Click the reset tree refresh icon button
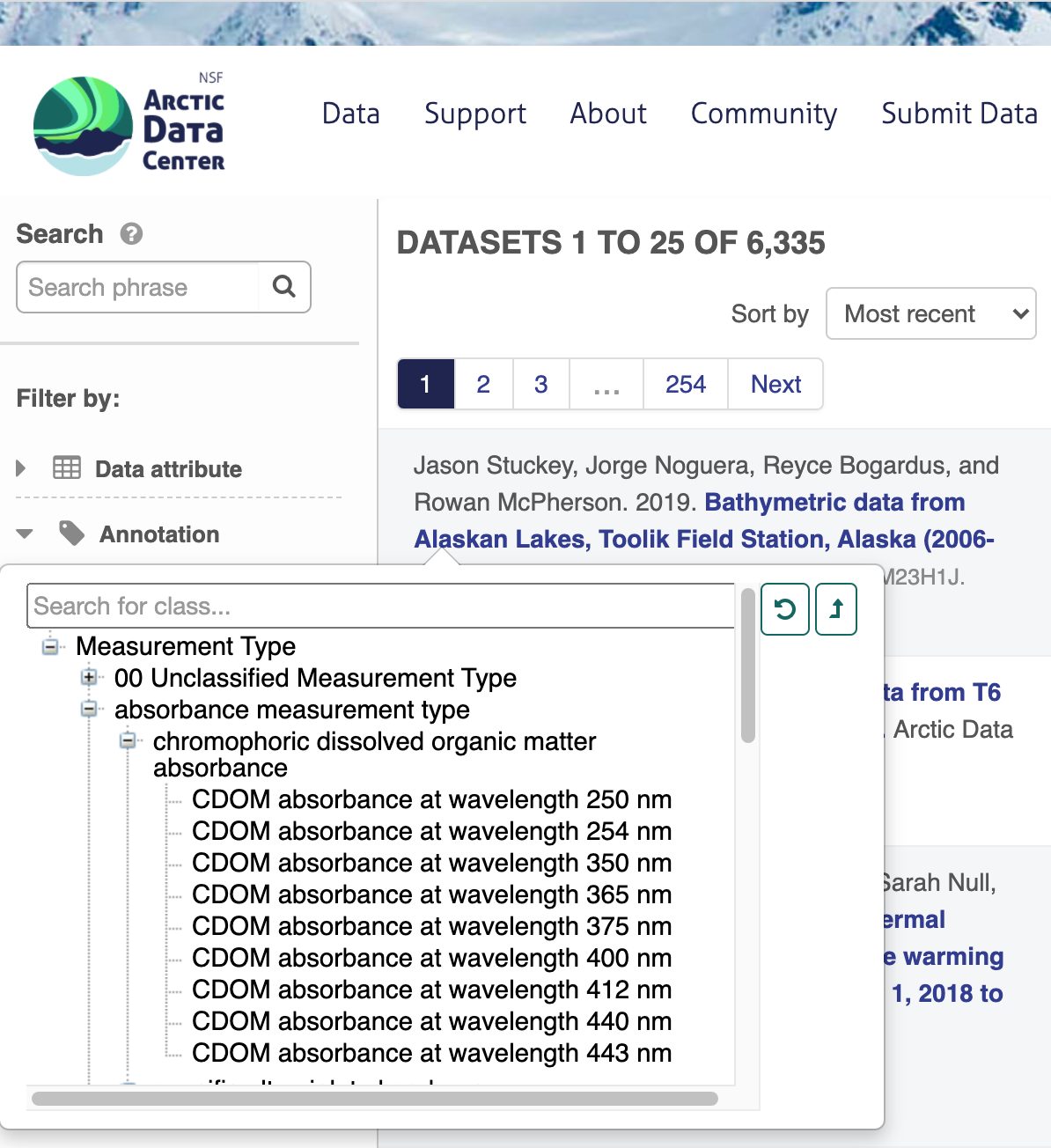Screen dimensions: 1051x1148 tap(784, 609)
